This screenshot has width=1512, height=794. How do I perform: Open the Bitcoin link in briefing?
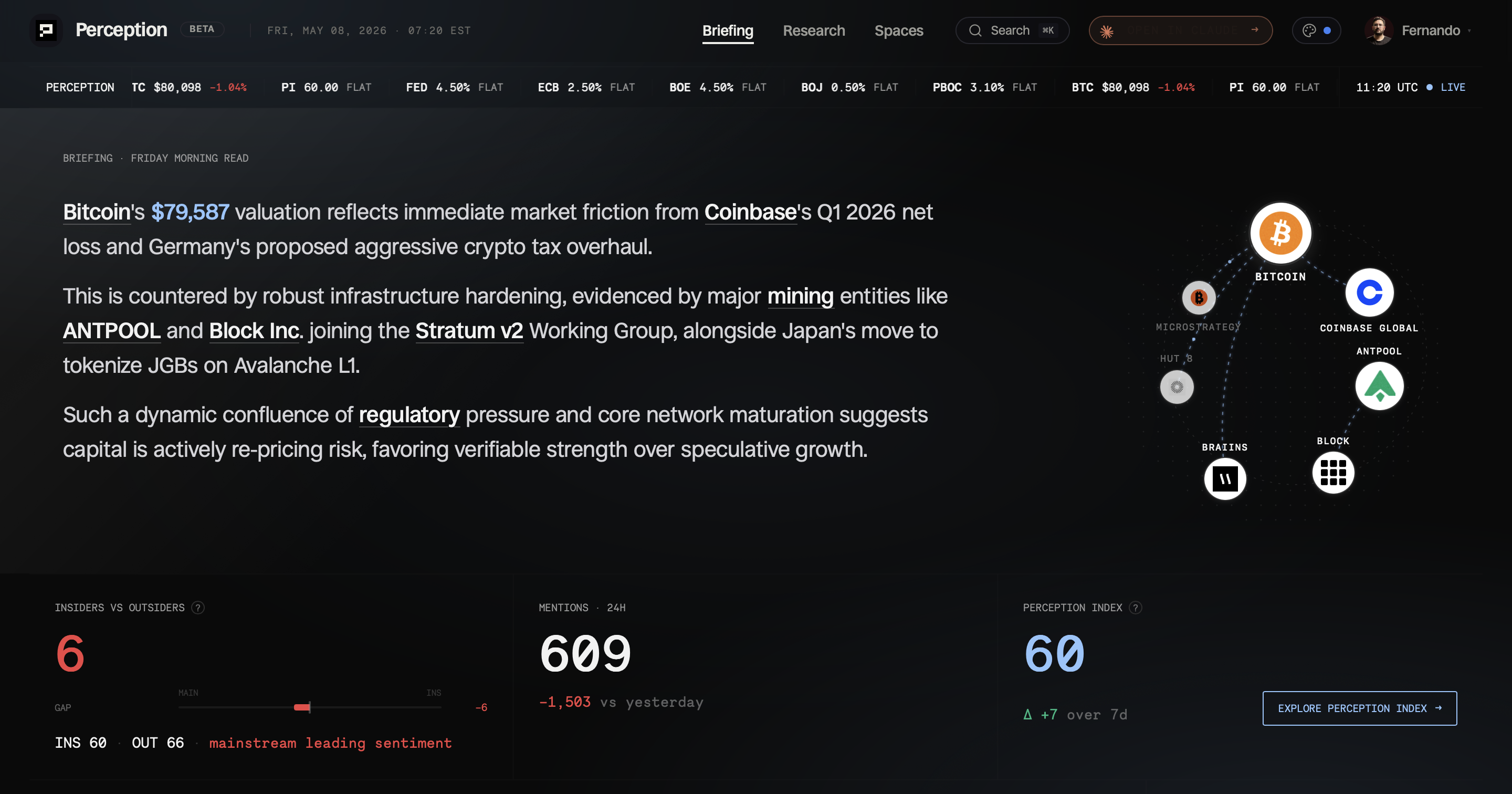[97, 212]
